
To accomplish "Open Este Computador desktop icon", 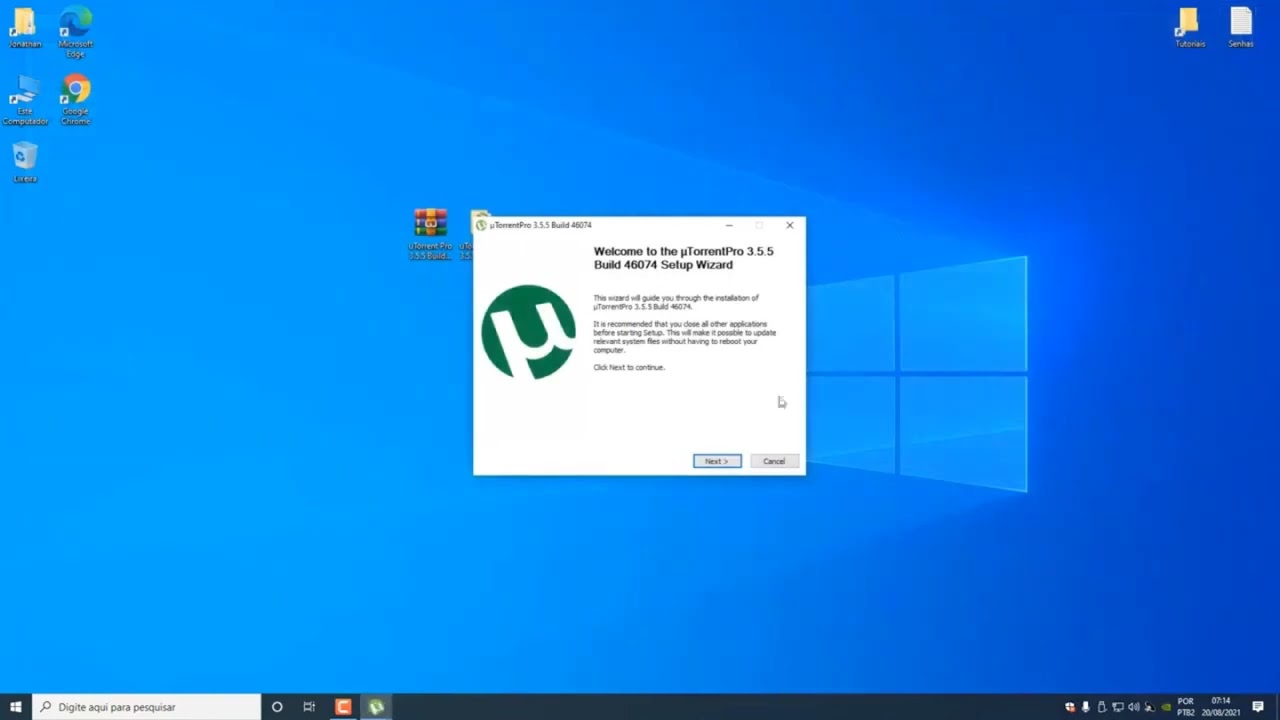I will [x=25, y=100].
